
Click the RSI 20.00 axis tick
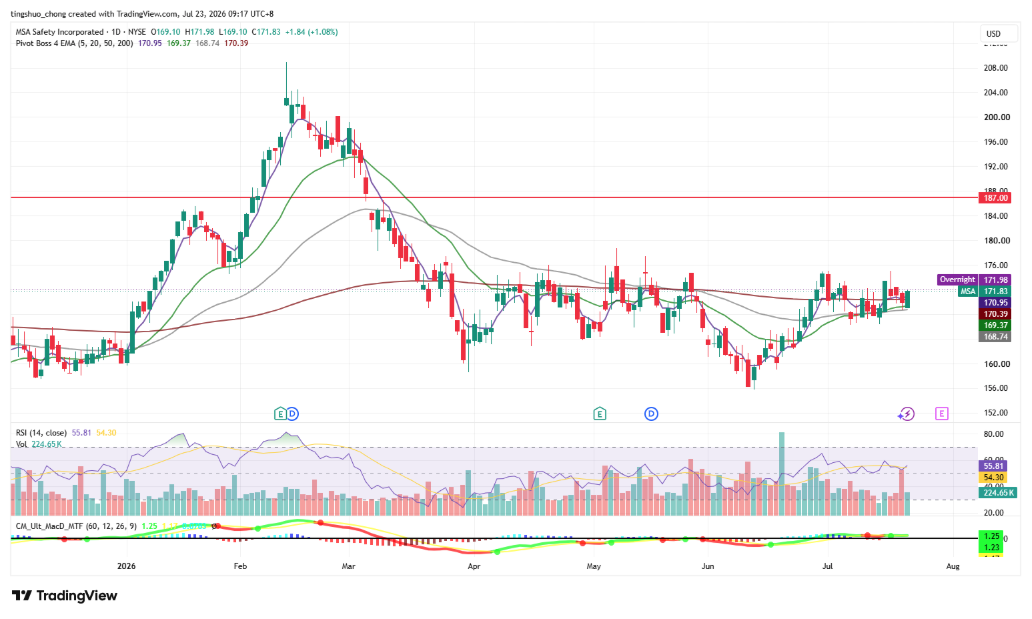[993, 512]
